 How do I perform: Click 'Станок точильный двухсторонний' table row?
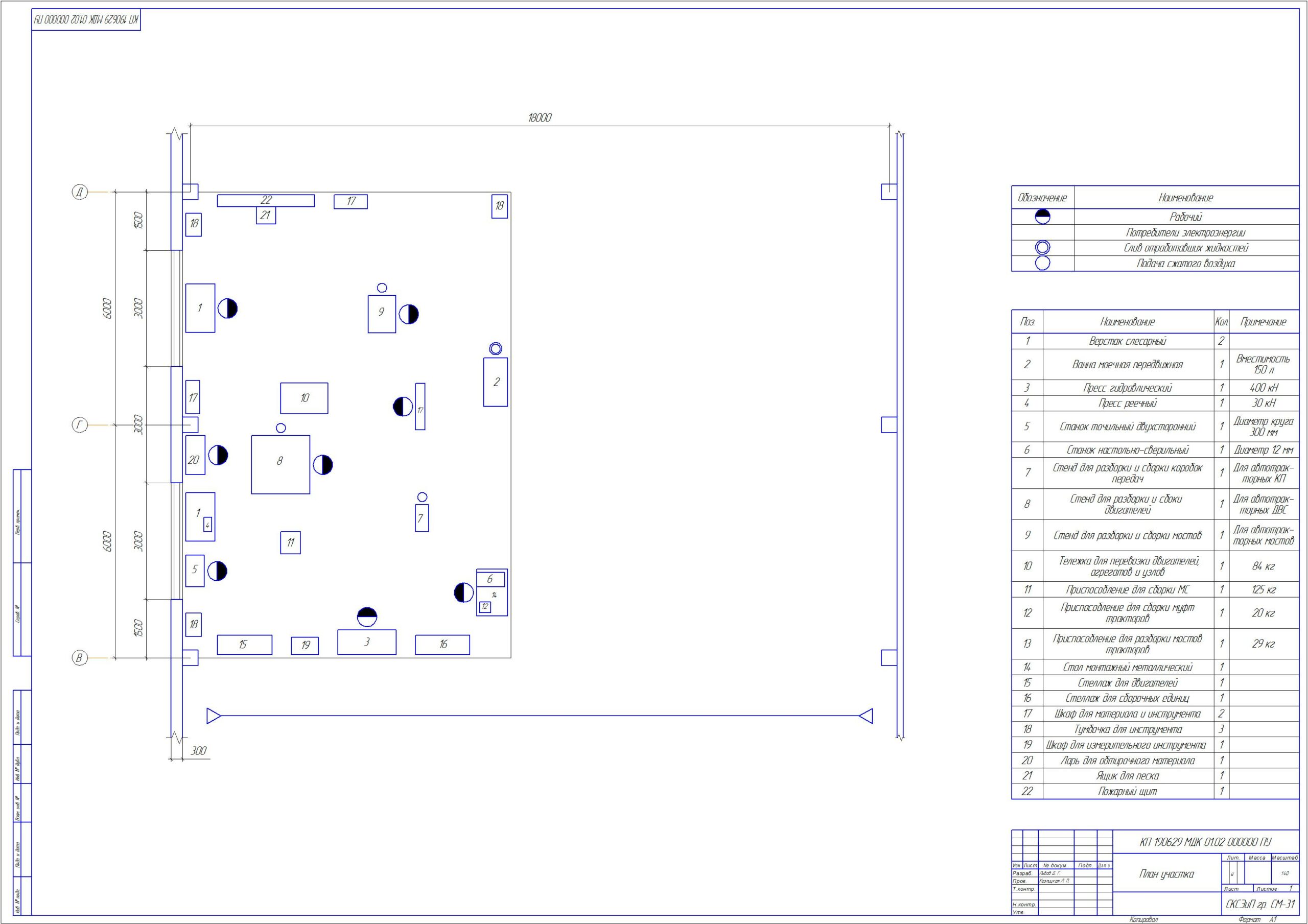point(1128,427)
